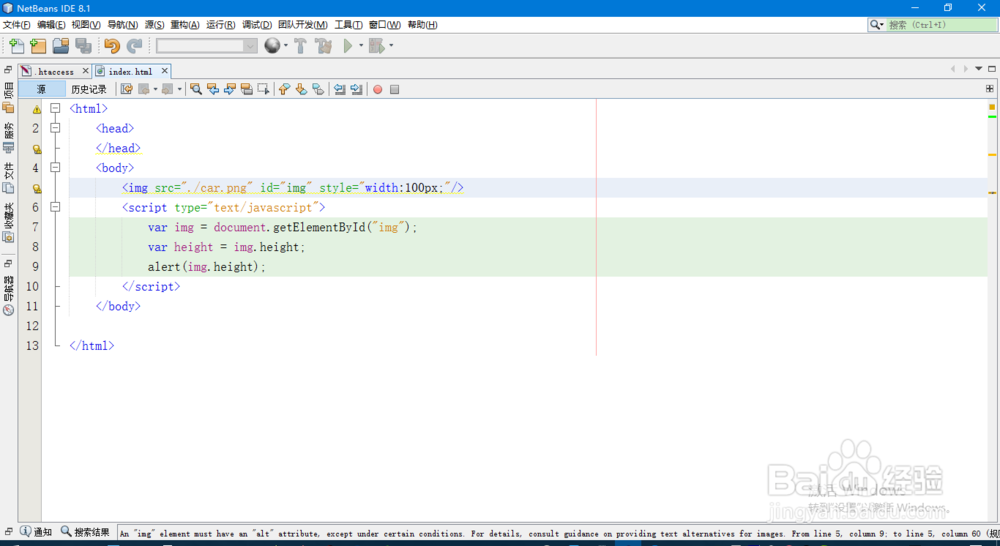Screen dimensions: 1000x546
Task: Jump to Previous Bookmark icon
Action: tap(284, 89)
